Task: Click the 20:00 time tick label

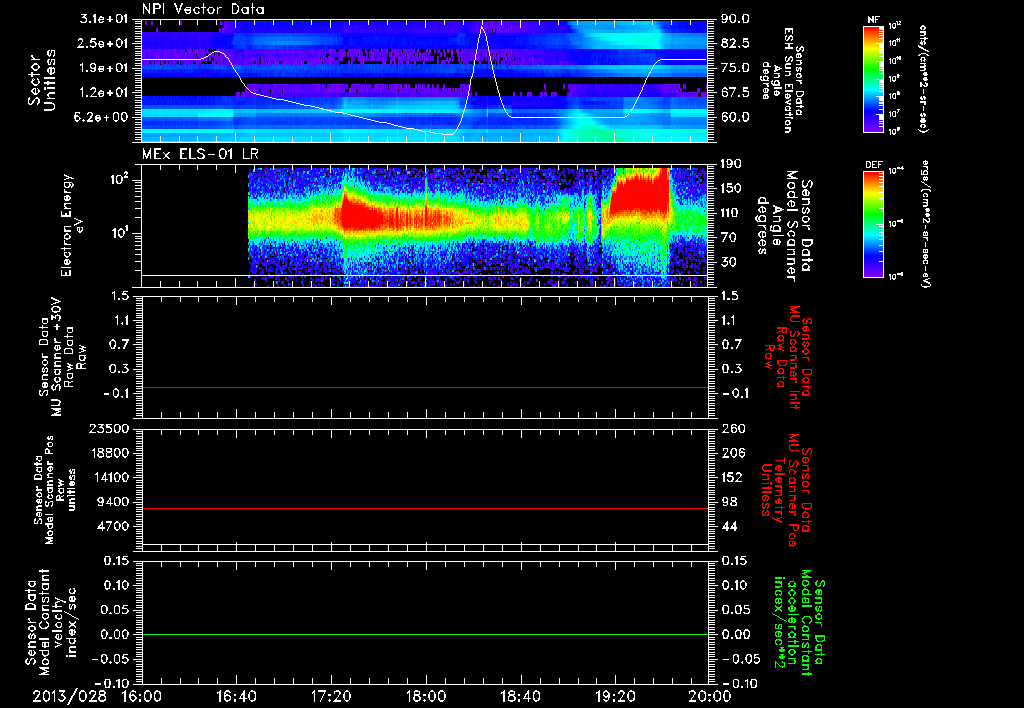Action: (709, 696)
